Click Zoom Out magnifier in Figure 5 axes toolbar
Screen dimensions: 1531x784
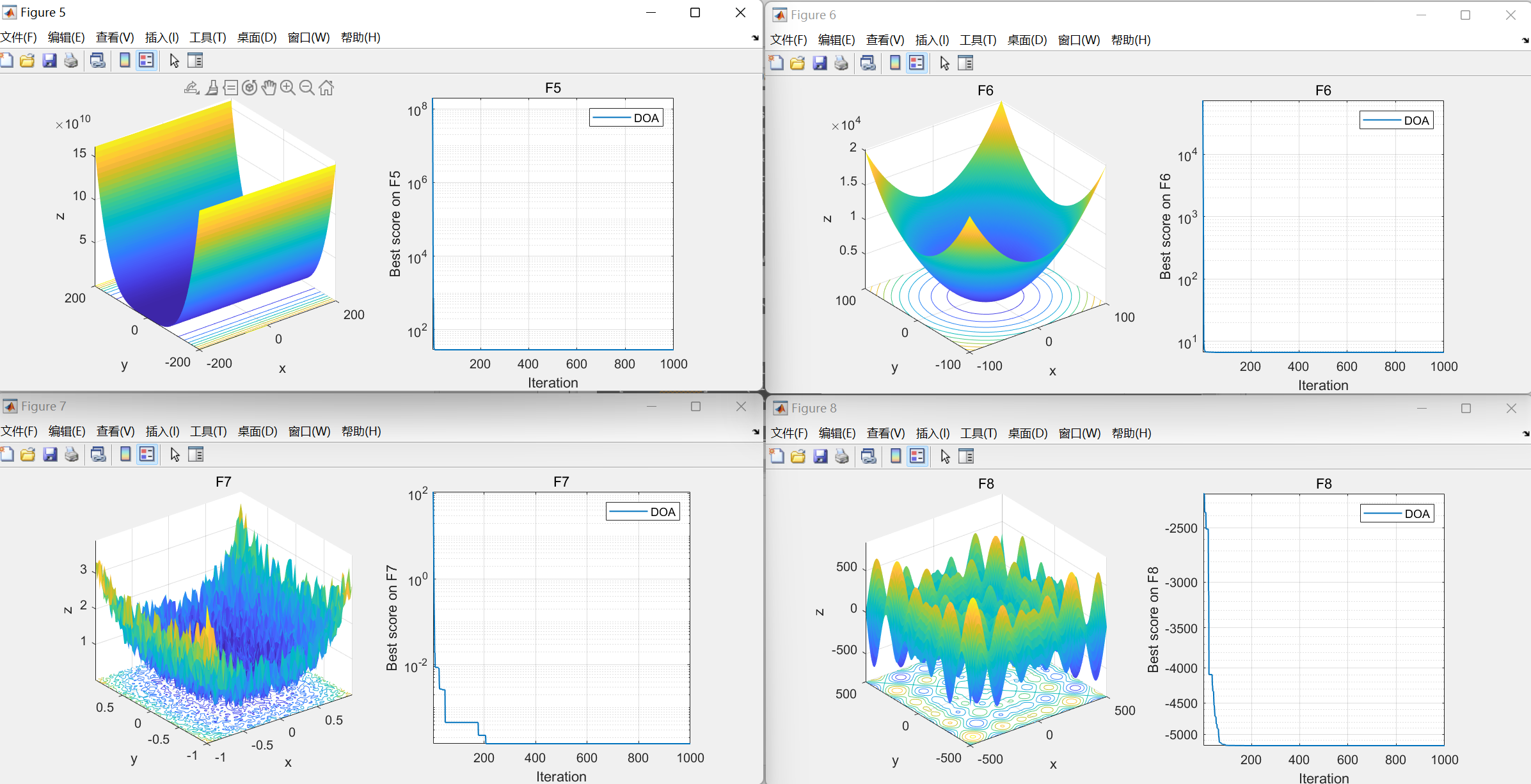point(307,88)
